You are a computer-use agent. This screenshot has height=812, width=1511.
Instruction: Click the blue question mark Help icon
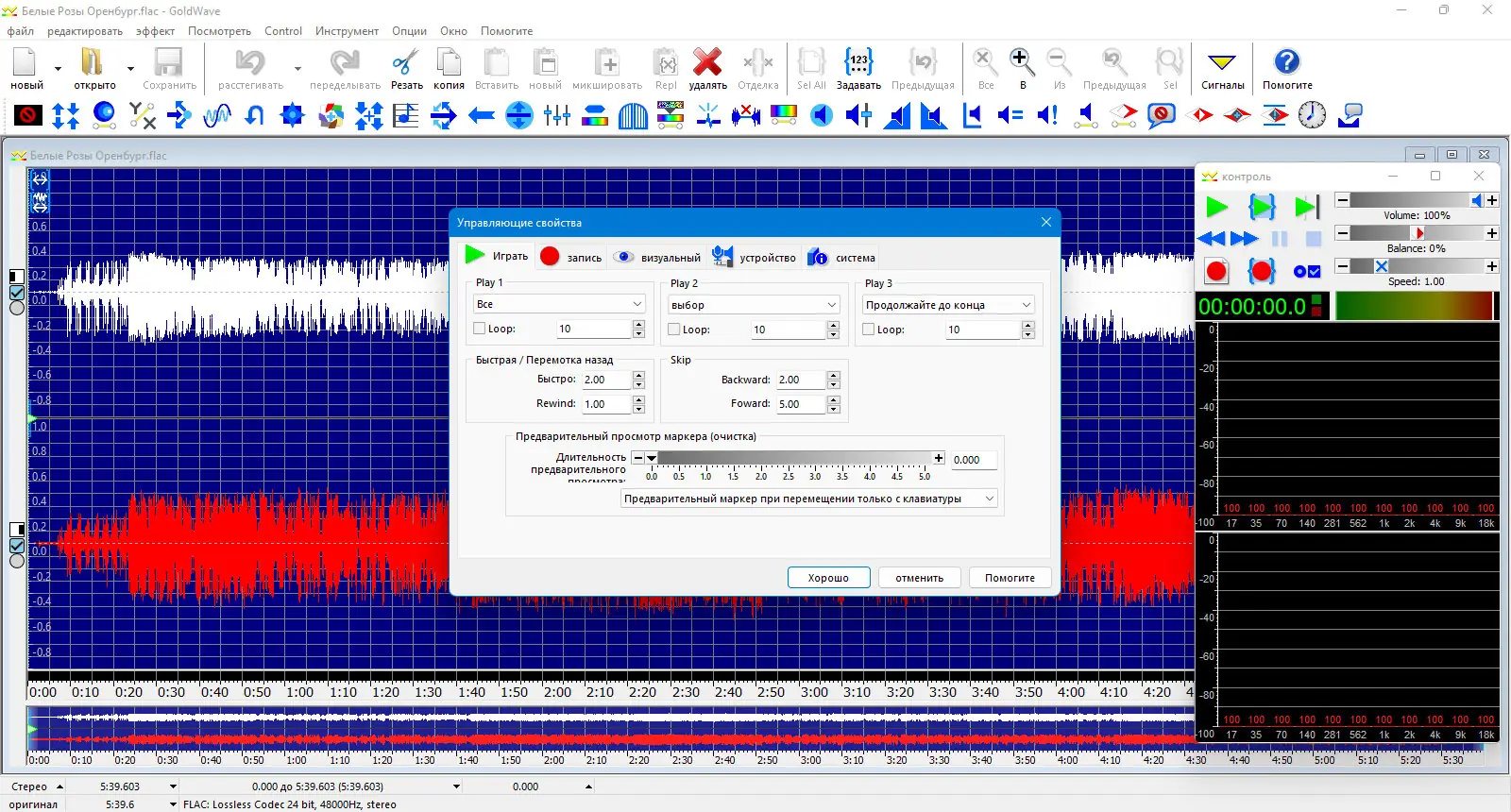pos(1286,63)
